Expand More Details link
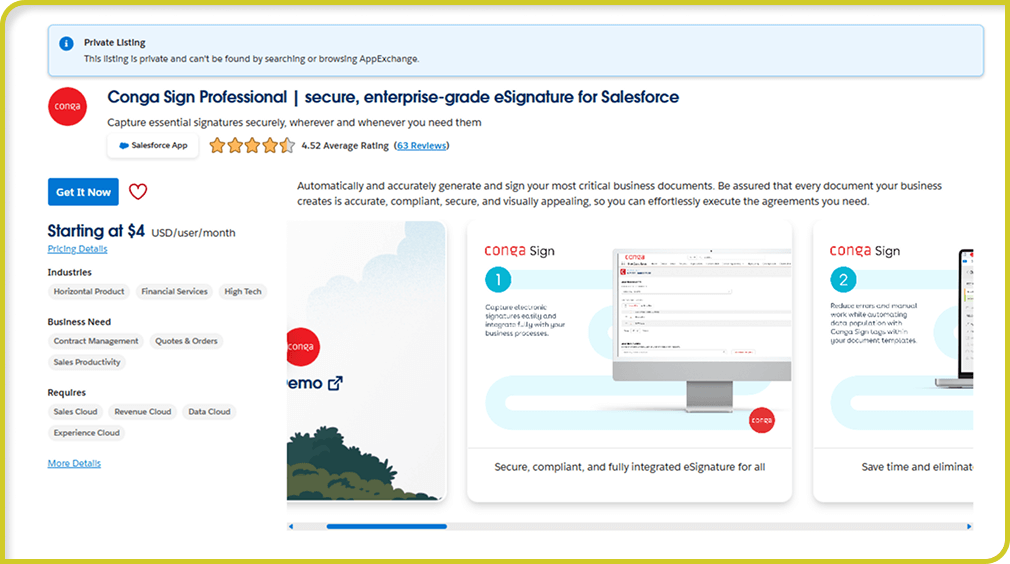 [74, 464]
